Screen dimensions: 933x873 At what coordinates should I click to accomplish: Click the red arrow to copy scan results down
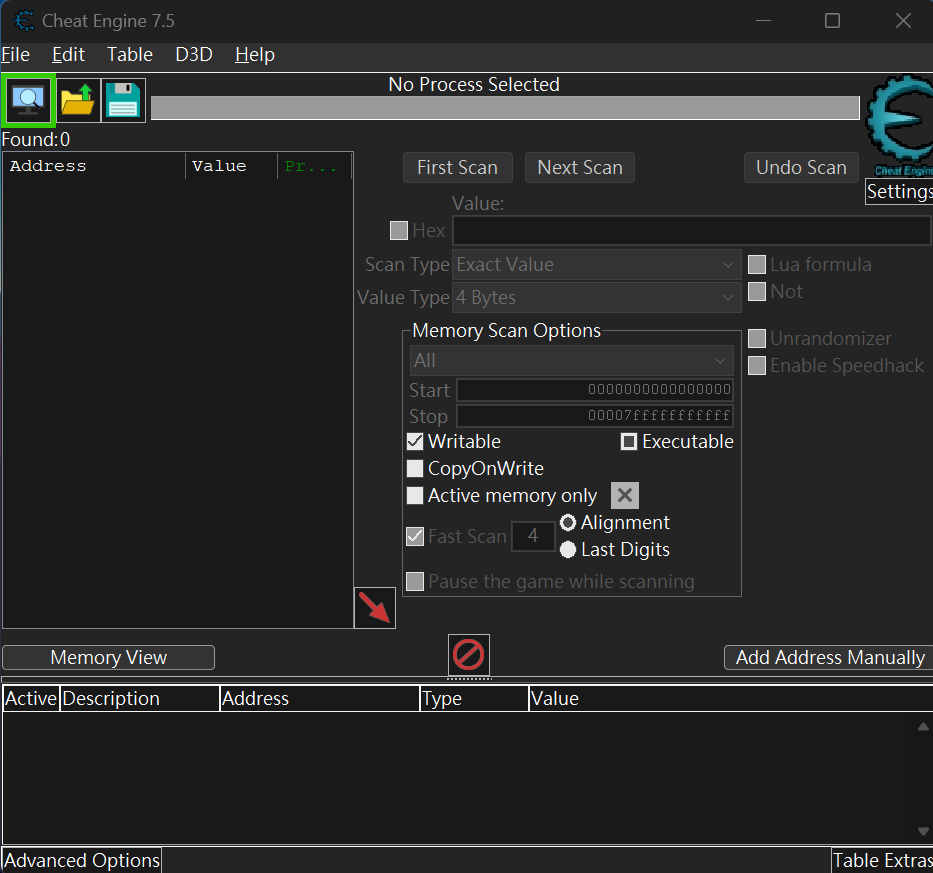click(x=374, y=606)
